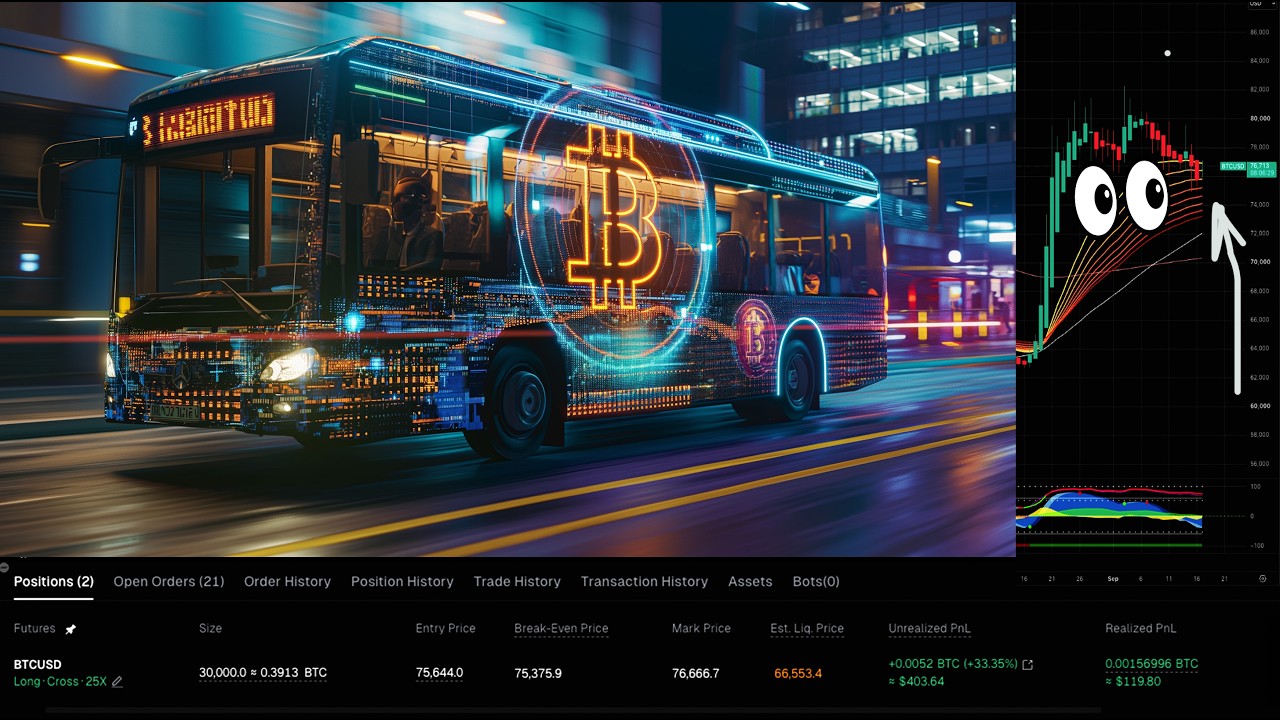
Task: Show the Transaction History tab
Action: point(644,581)
